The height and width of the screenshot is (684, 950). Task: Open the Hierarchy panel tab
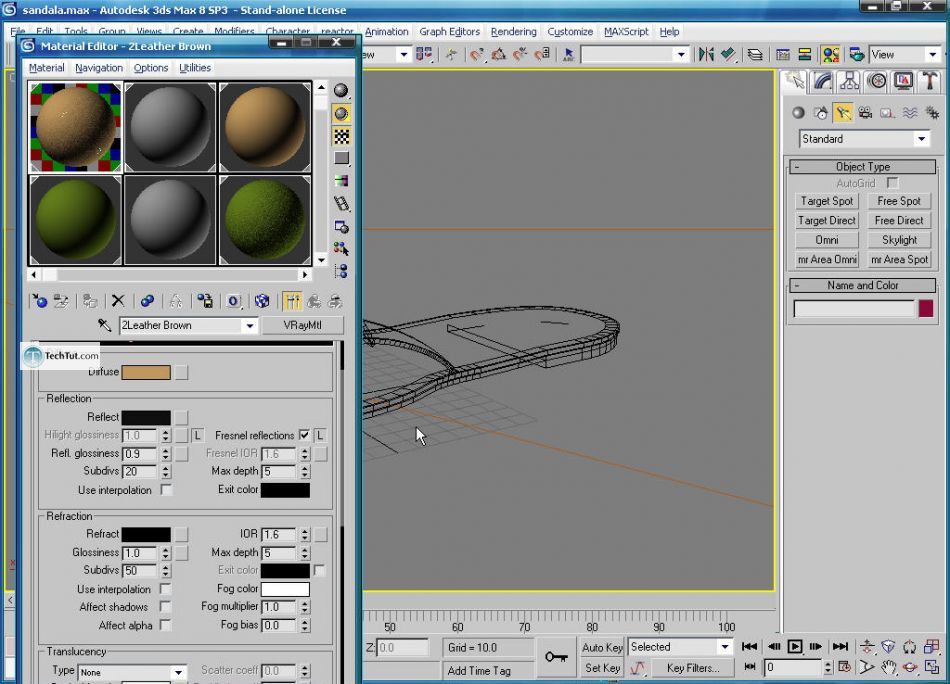point(849,81)
